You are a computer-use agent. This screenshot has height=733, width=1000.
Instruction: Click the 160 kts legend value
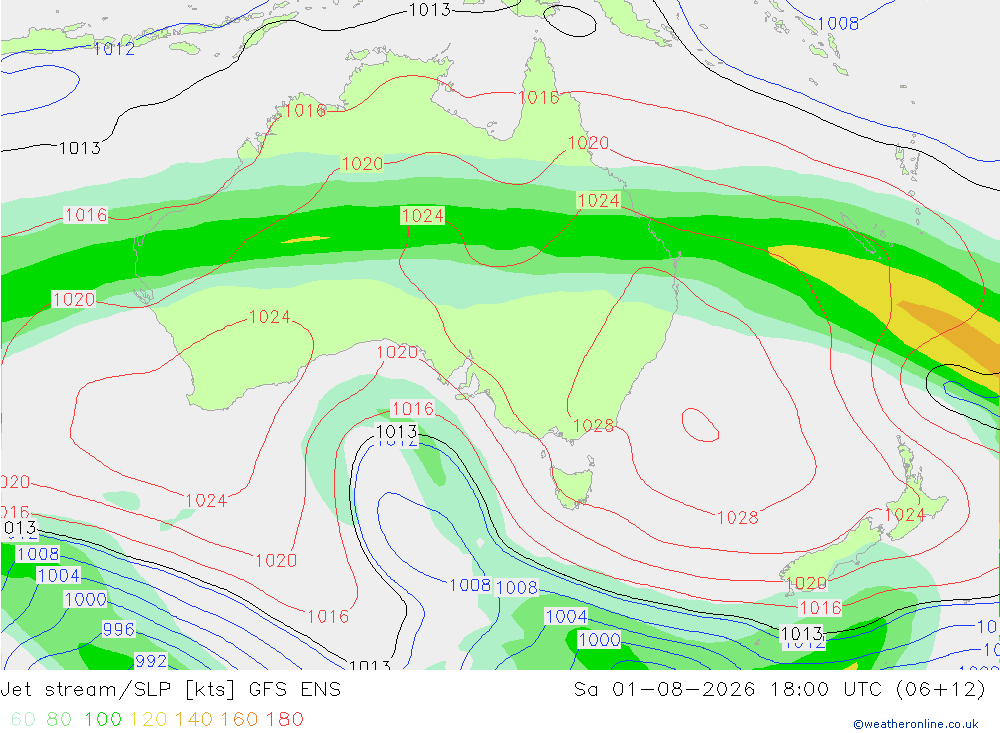point(239,720)
